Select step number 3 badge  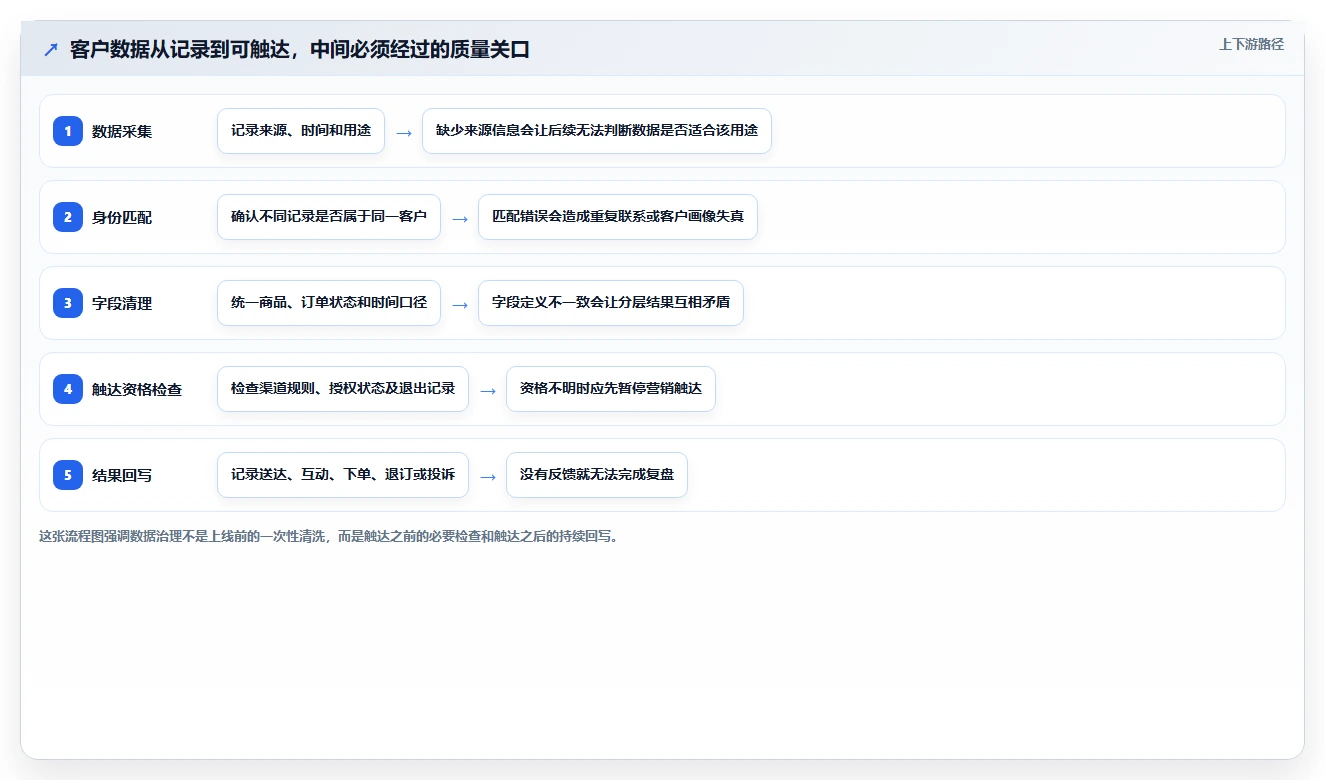pos(68,303)
